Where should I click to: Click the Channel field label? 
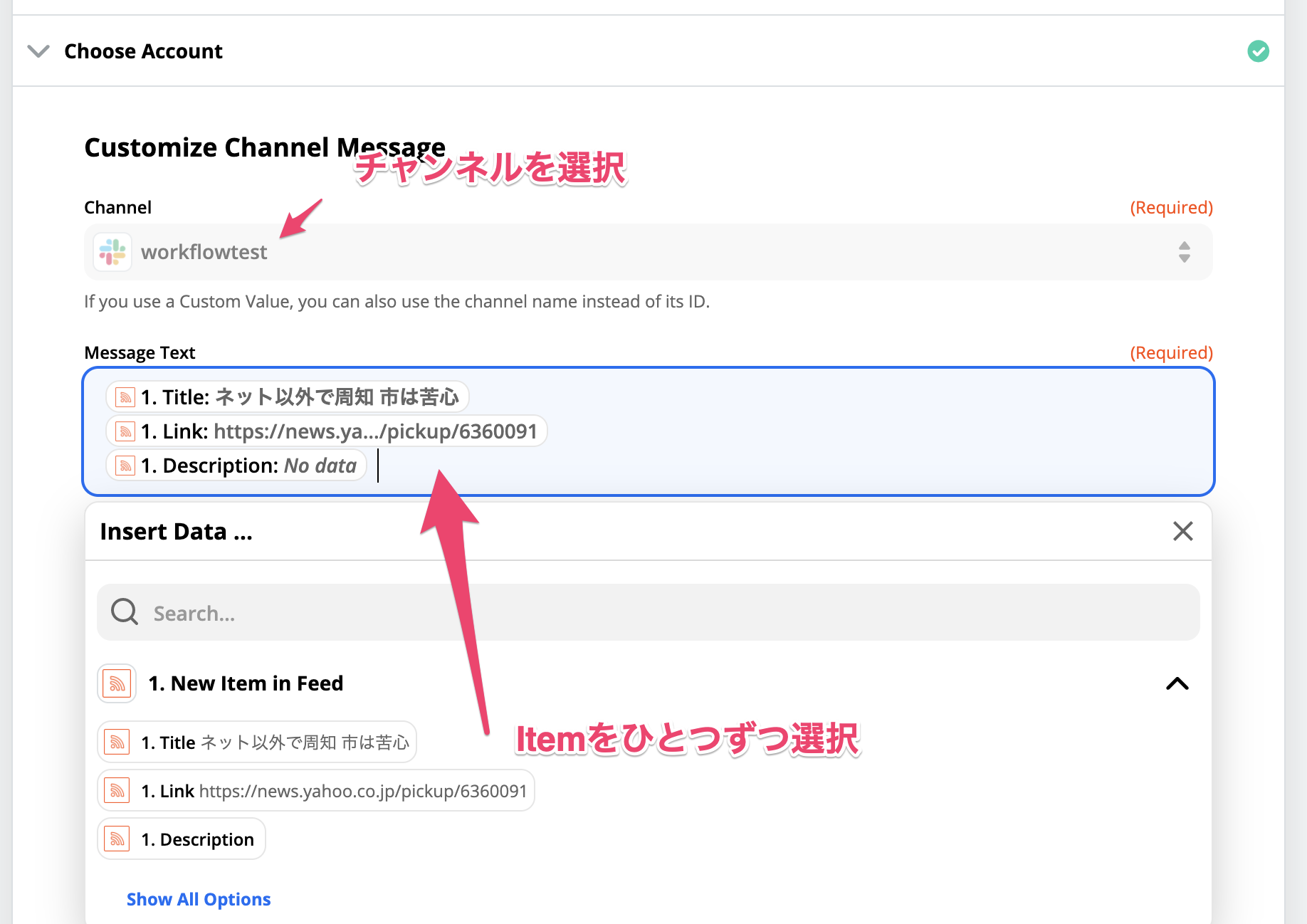click(117, 207)
